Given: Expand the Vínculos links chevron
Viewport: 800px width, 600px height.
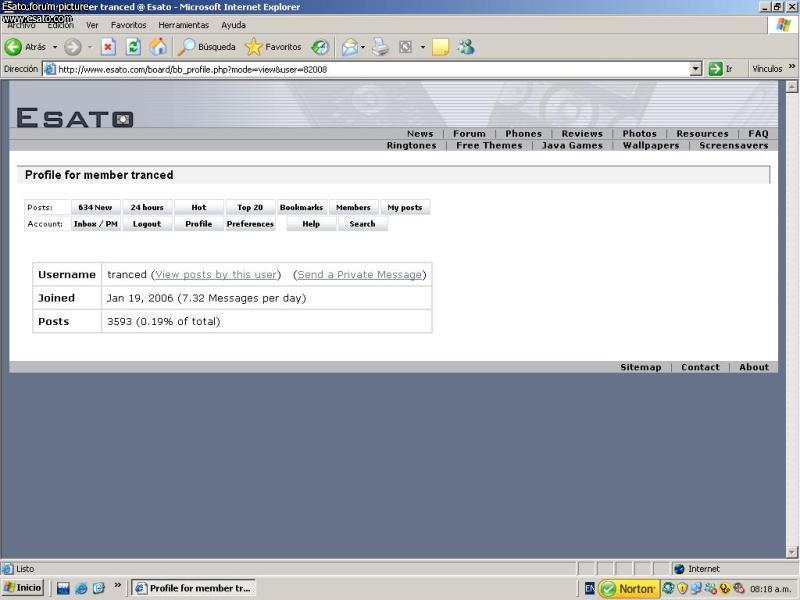Looking at the screenshot, I should 791,66.
